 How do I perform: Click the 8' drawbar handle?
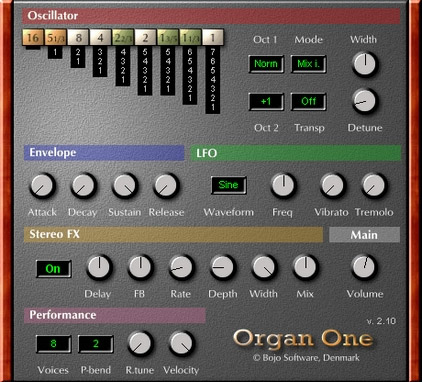click(78, 38)
